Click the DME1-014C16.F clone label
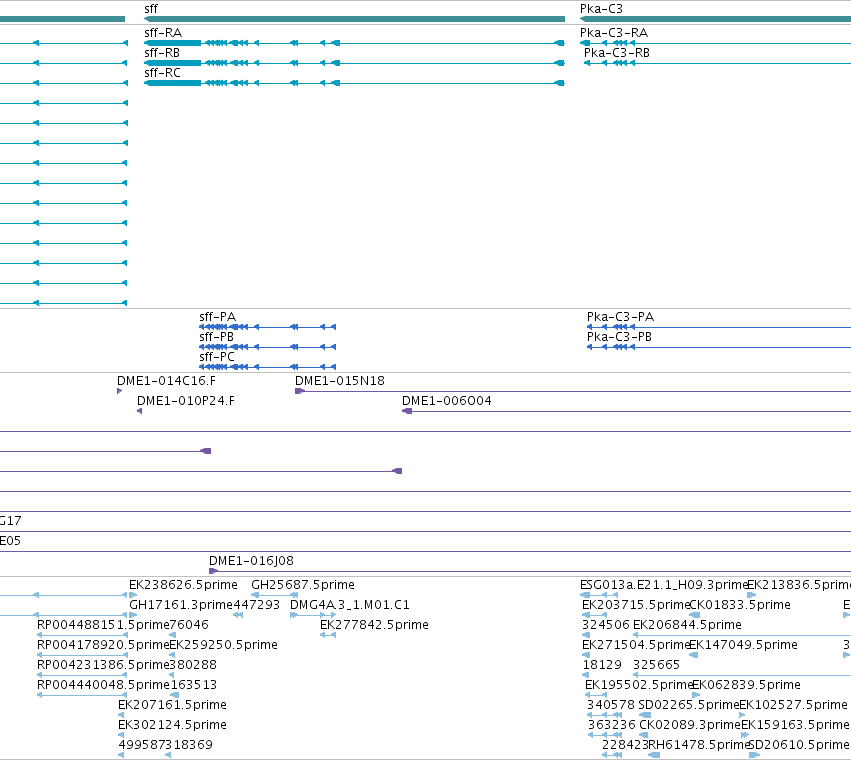Screen dimensions: 851x760 pos(166,381)
